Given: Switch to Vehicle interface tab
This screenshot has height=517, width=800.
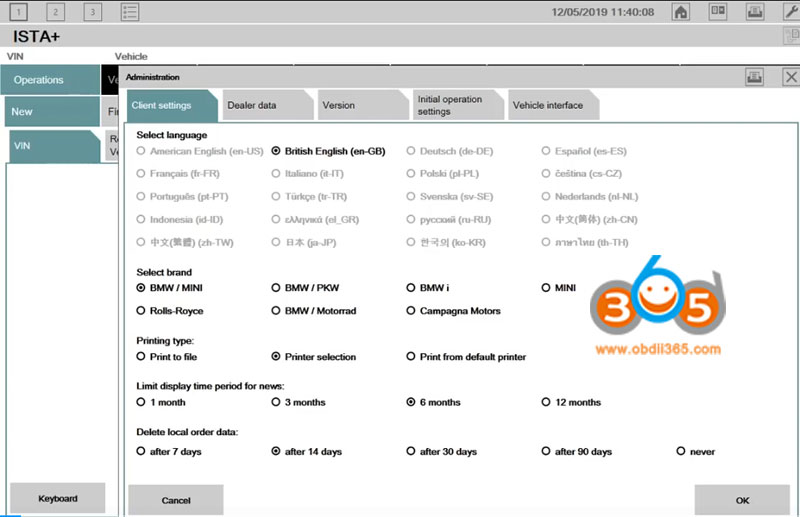Looking at the screenshot, I should pyautogui.click(x=554, y=106).
